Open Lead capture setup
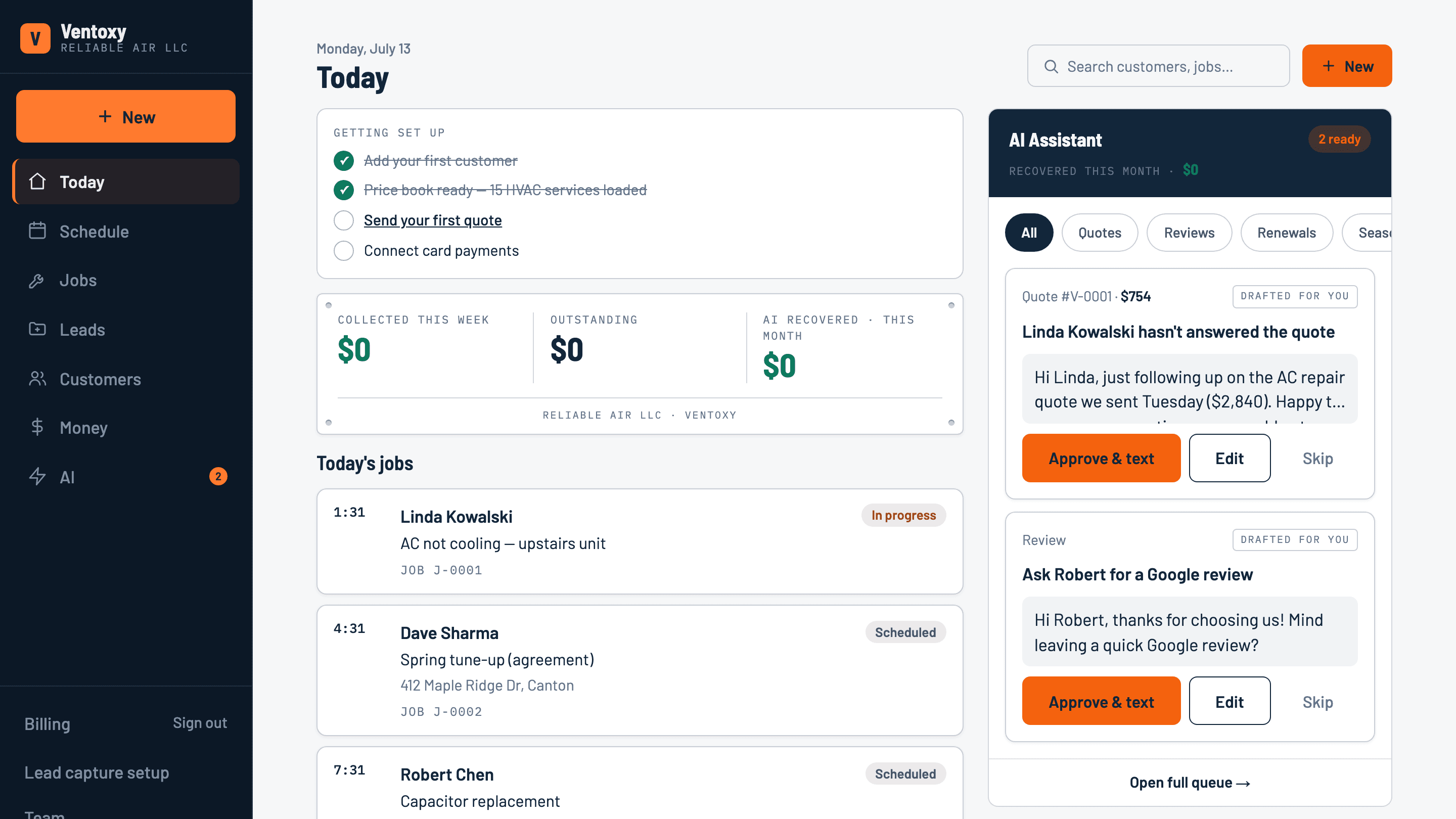The width and height of the screenshot is (1456, 819). click(97, 772)
